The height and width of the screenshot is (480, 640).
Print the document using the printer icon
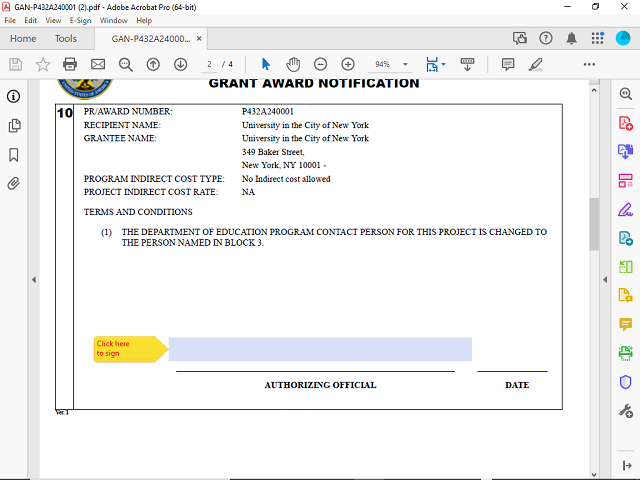(x=69, y=64)
